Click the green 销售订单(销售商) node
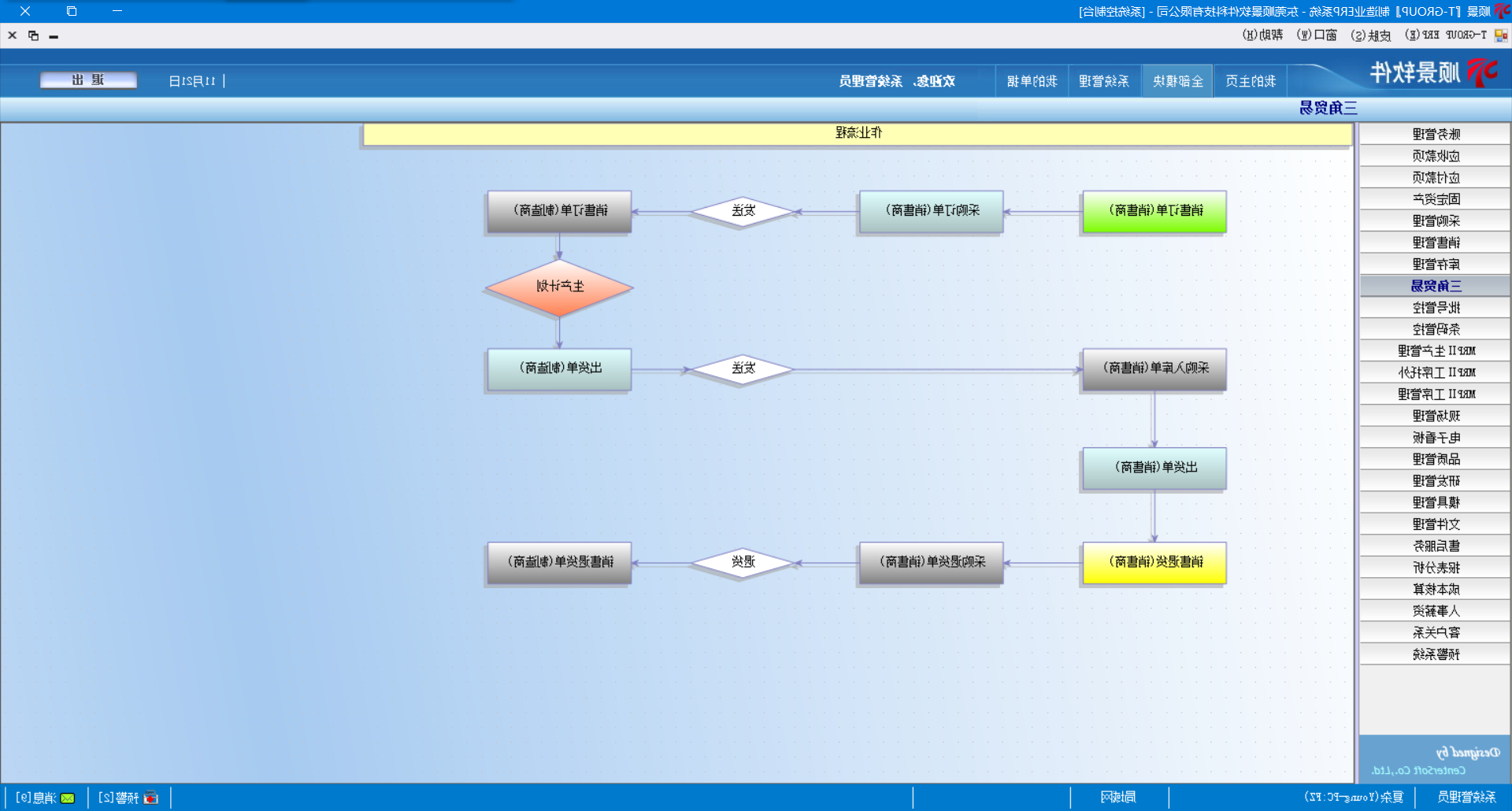The height and width of the screenshot is (811, 1512). (1154, 211)
